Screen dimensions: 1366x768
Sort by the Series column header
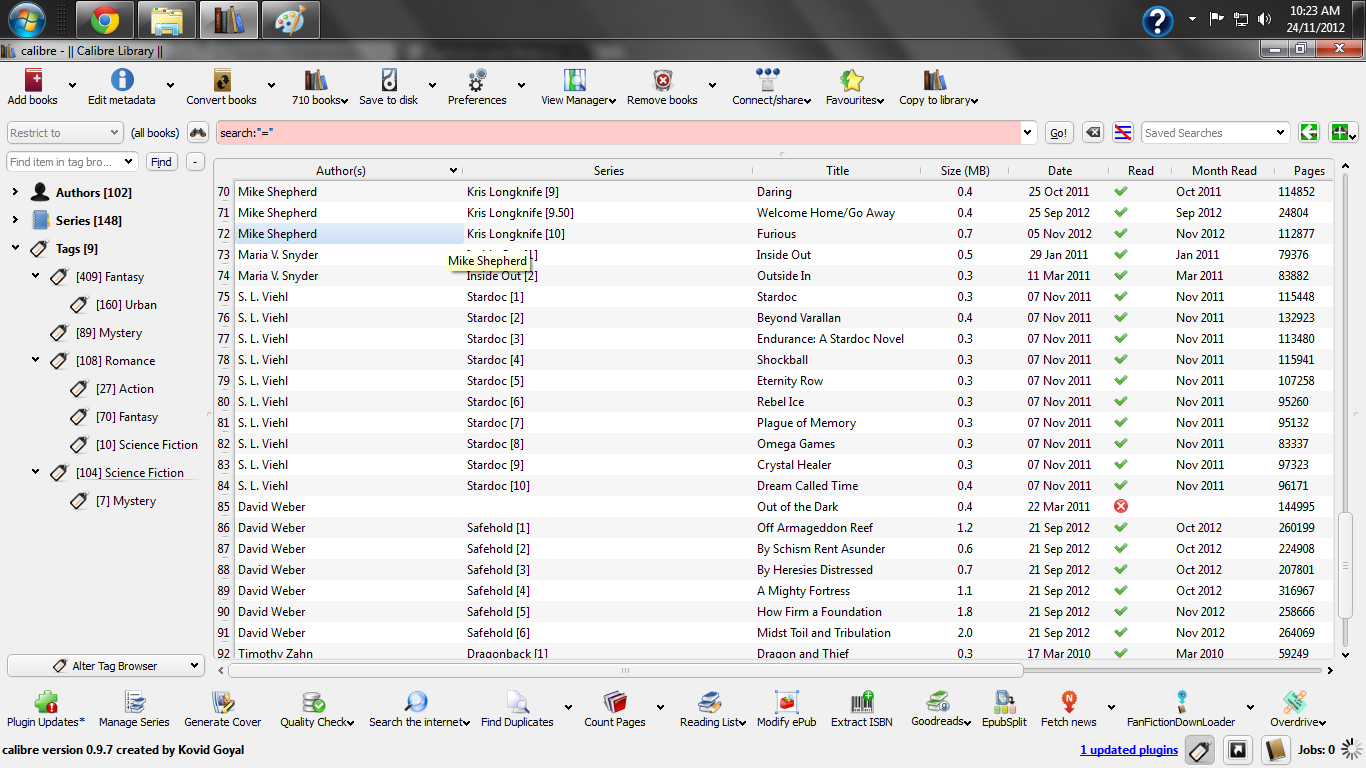608,171
